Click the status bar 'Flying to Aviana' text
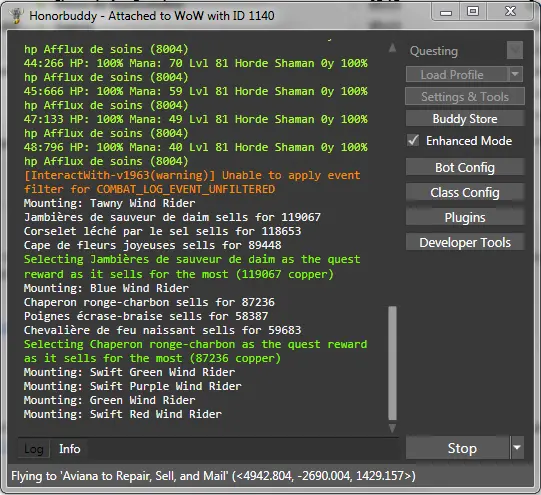The height and width of the screenshot is (495, 541). (x=213, y=476)
